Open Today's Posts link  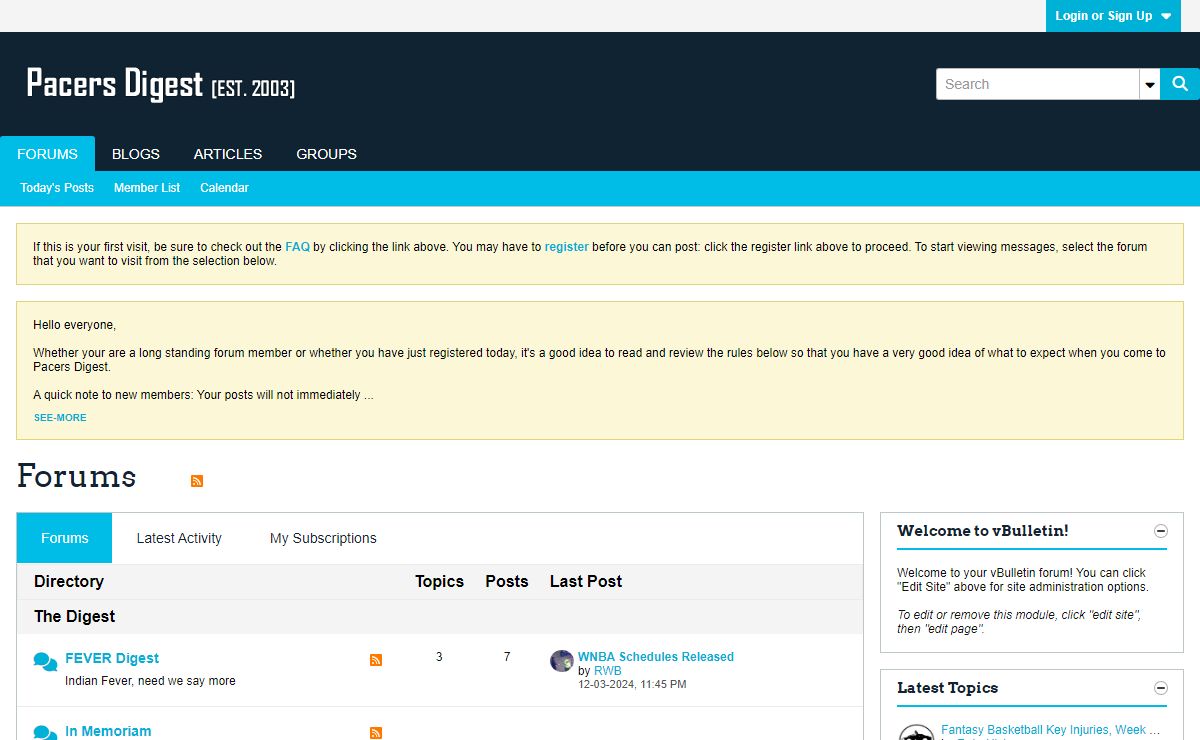(57, 188)
